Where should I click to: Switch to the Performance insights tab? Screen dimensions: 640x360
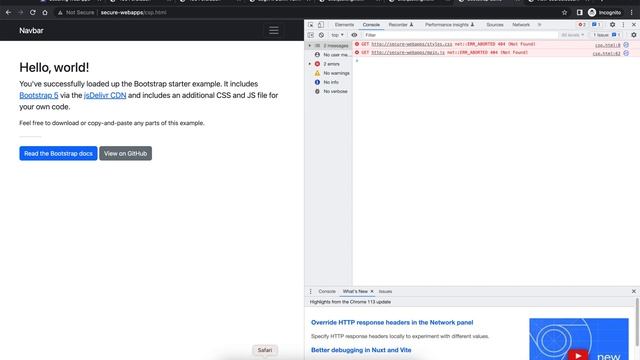tap(449, 25)
